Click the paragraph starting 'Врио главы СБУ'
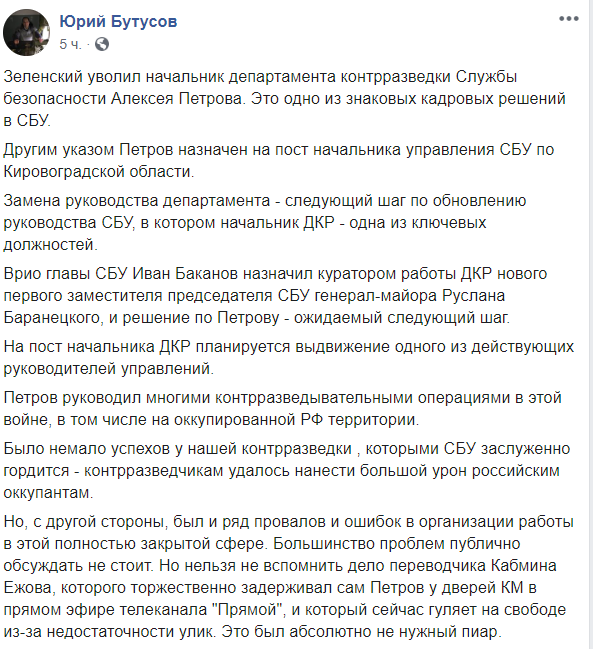The height and width of the screenshot is (649, 593). [x=275, y=296]
